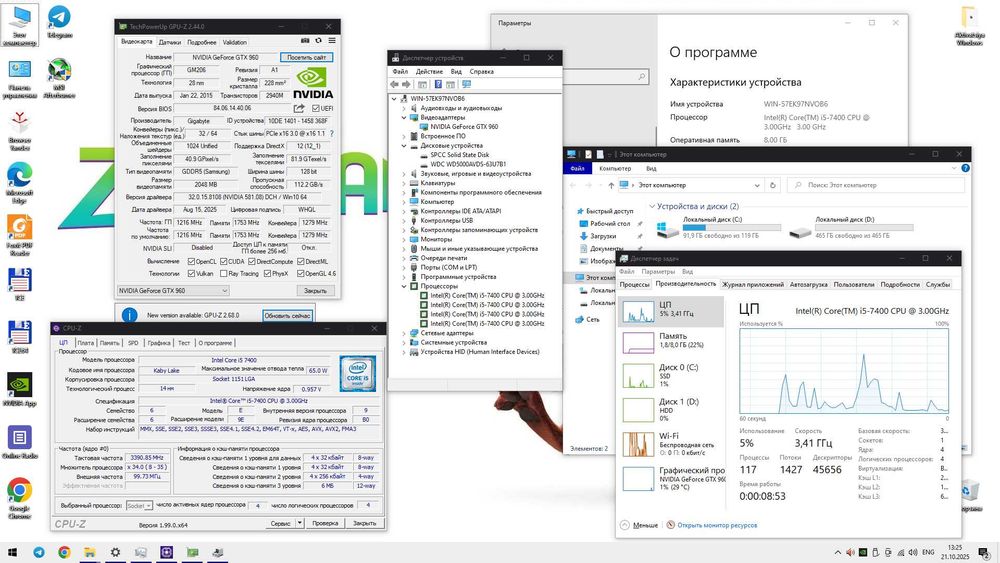Collapse the Видеоадаптеры node in Device Manager
Screen dimensions: 1000x563
click(404, 117)
